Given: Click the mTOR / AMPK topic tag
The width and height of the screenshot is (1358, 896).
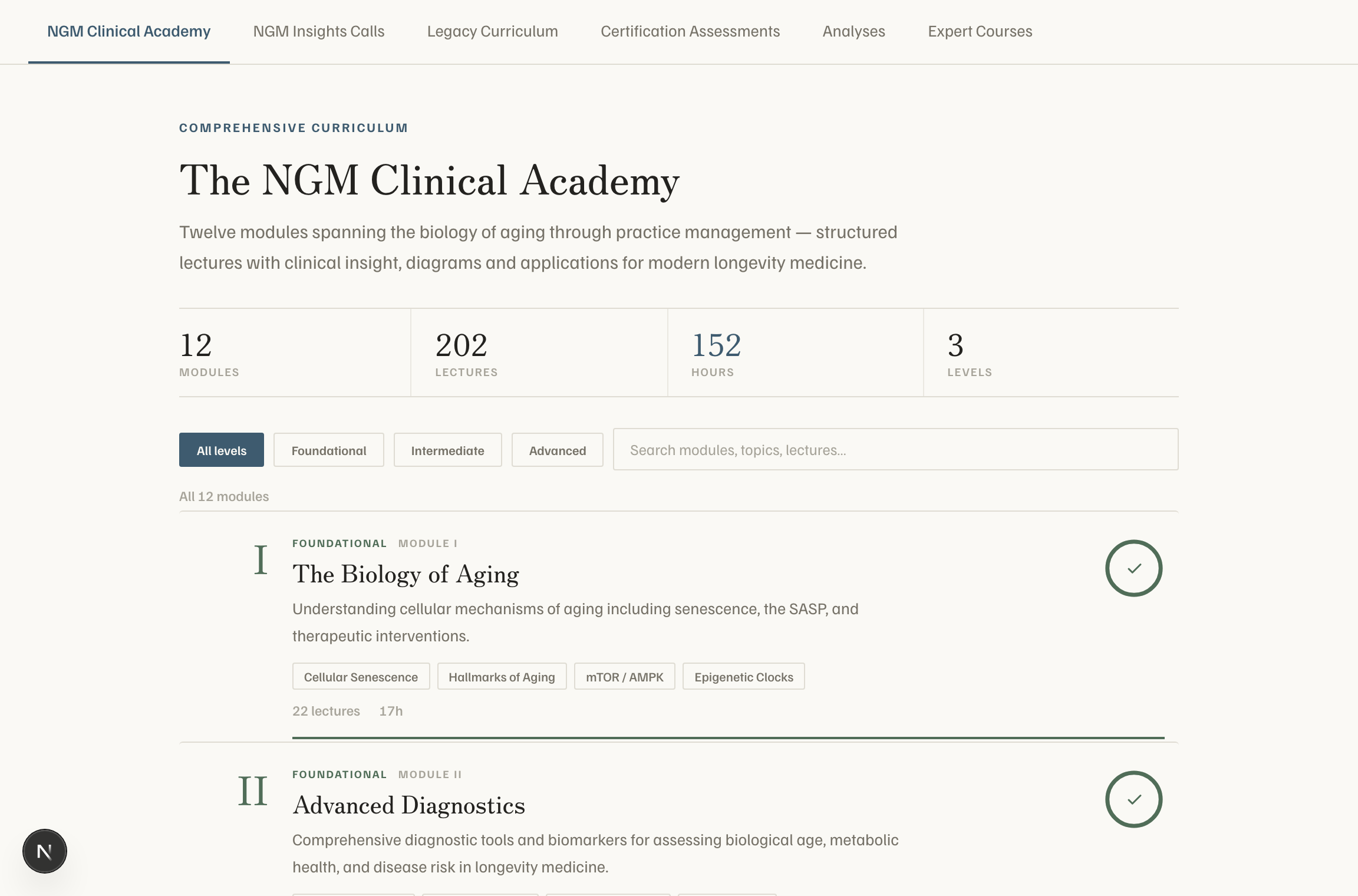Looking at the screenshot, I should click(625, 676).
